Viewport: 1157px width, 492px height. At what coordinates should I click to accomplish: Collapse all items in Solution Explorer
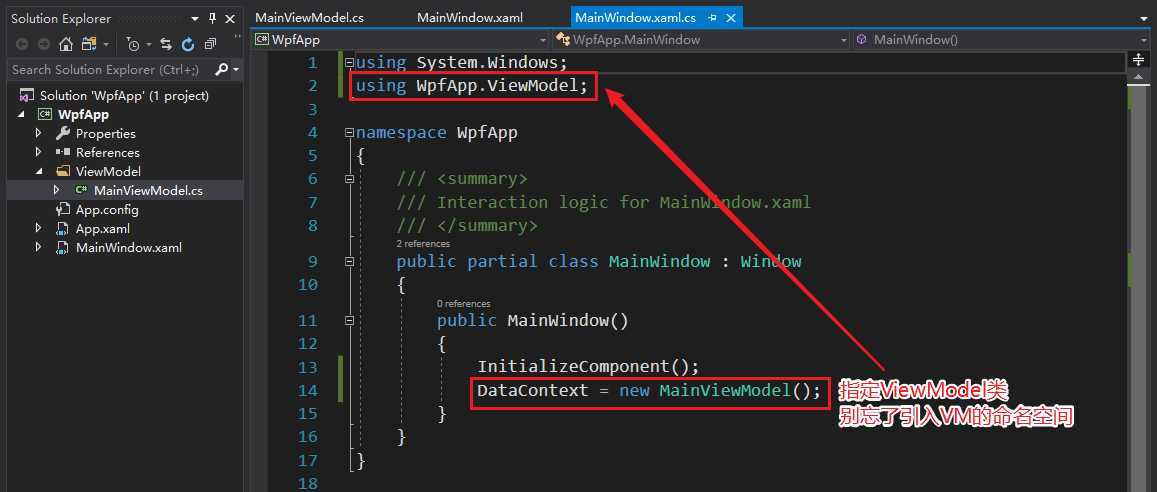(210, 44)
